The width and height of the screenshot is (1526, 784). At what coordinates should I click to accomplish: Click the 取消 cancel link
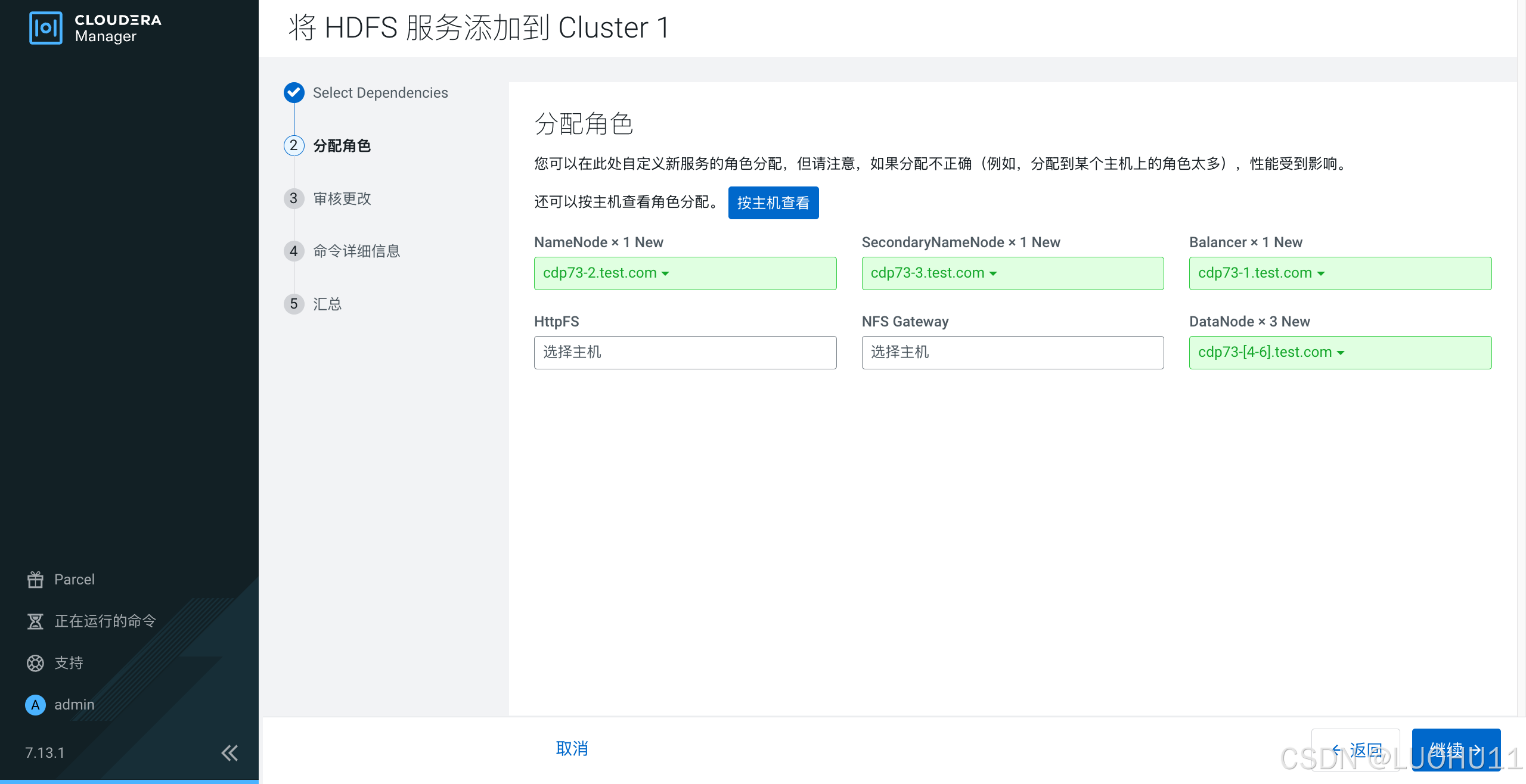point(572,749)
